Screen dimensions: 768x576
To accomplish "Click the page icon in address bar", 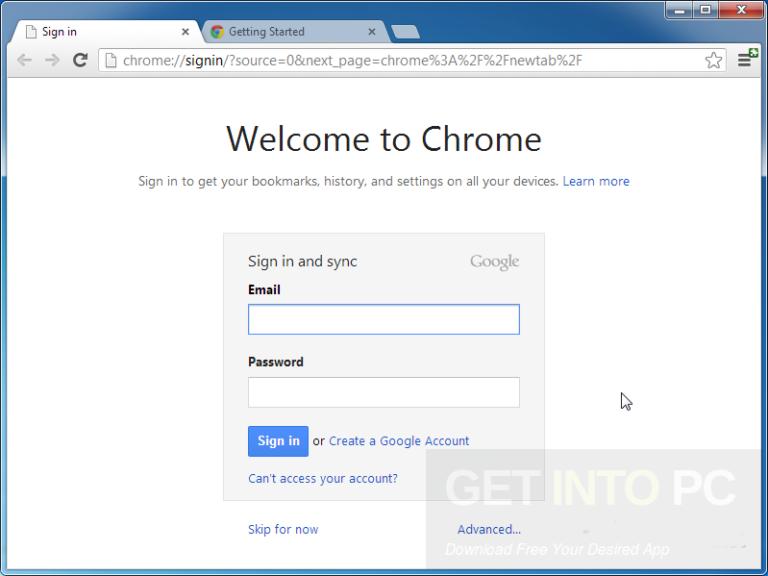I will point(111,60).
